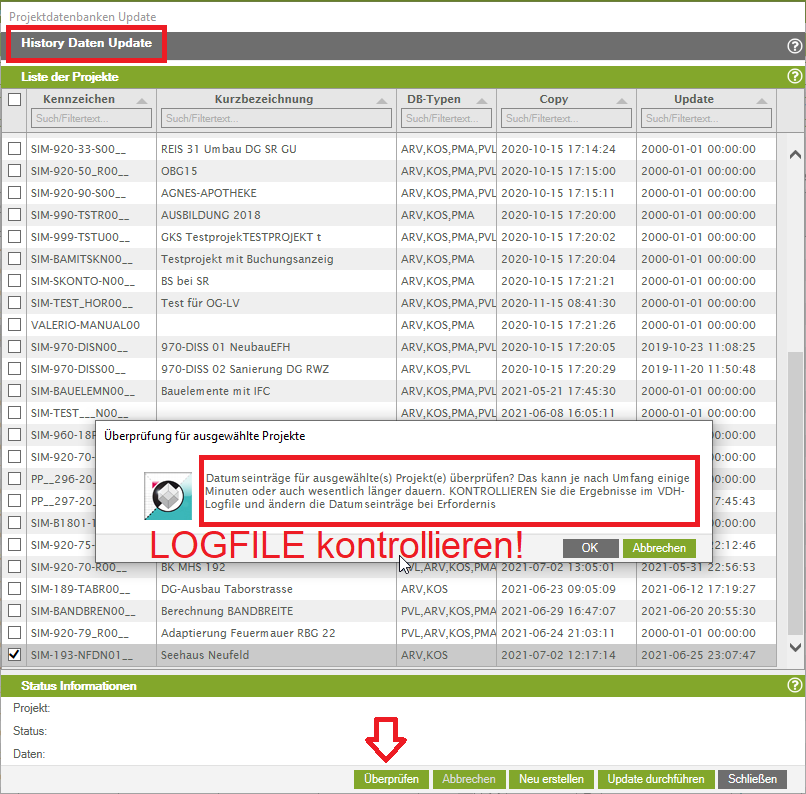Click Kennzeichen filter text field
Image resolution: width=806 pixels, height=794 pixels.
91,119
